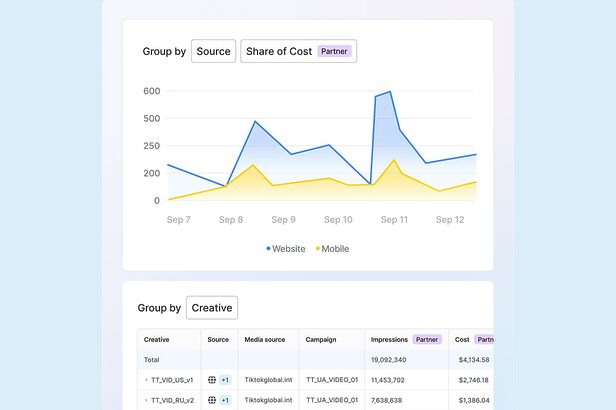Sort by the Source column header
The height and width of the screenshot is (410, 616).
click(218, 340)
